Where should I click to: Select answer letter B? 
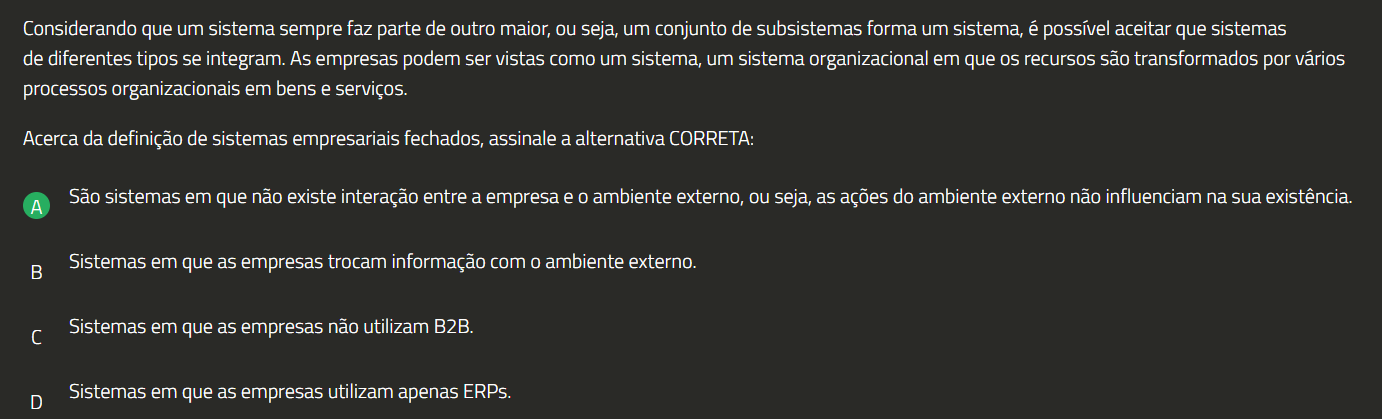[36, 272]
